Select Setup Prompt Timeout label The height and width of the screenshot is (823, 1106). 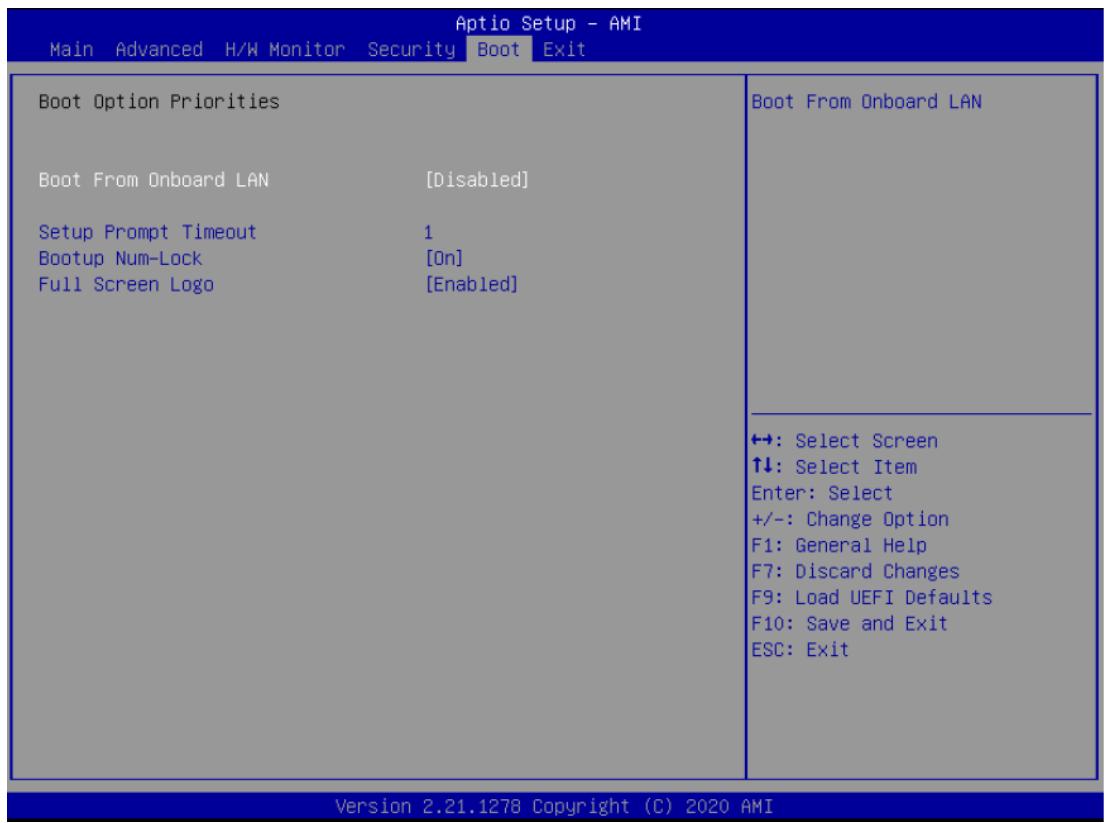[147, 232]
